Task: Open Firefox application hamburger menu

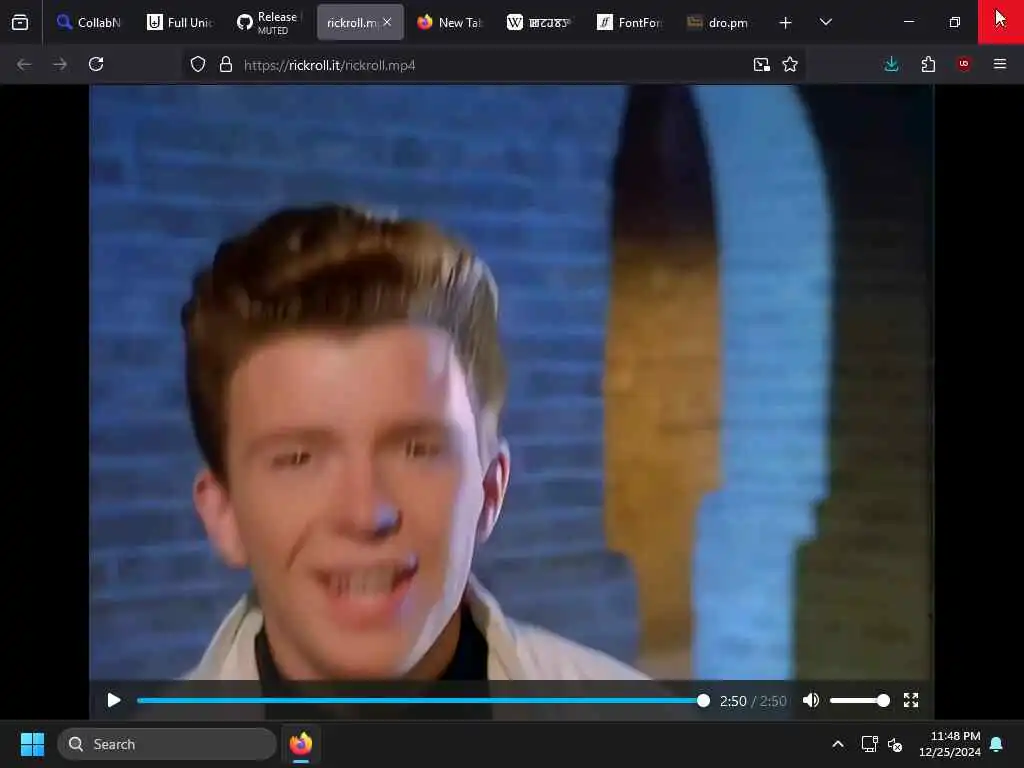Action: [x=1000, y=64]
